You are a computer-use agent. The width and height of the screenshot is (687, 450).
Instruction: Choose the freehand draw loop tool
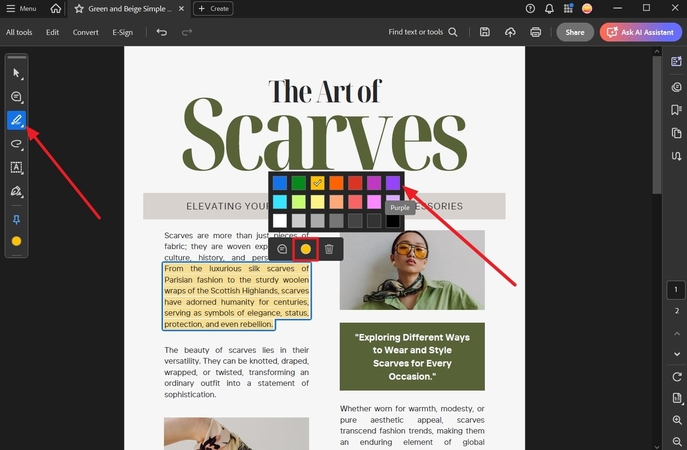coord(16,144)
